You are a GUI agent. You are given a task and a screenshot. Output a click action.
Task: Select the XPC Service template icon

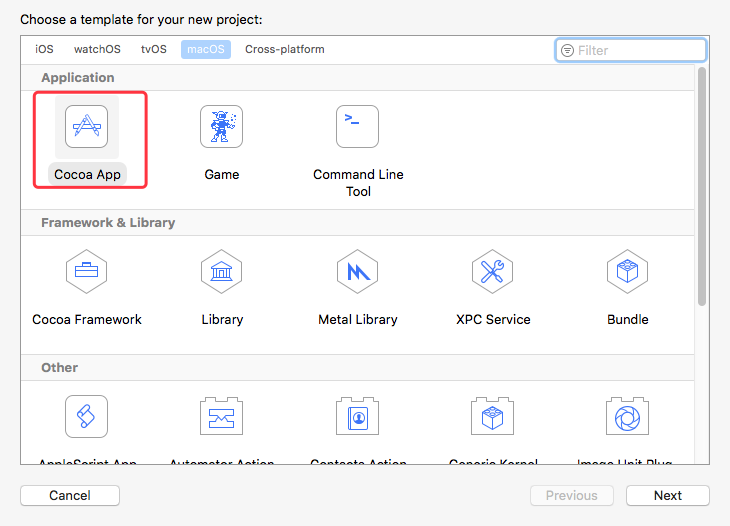493,272
